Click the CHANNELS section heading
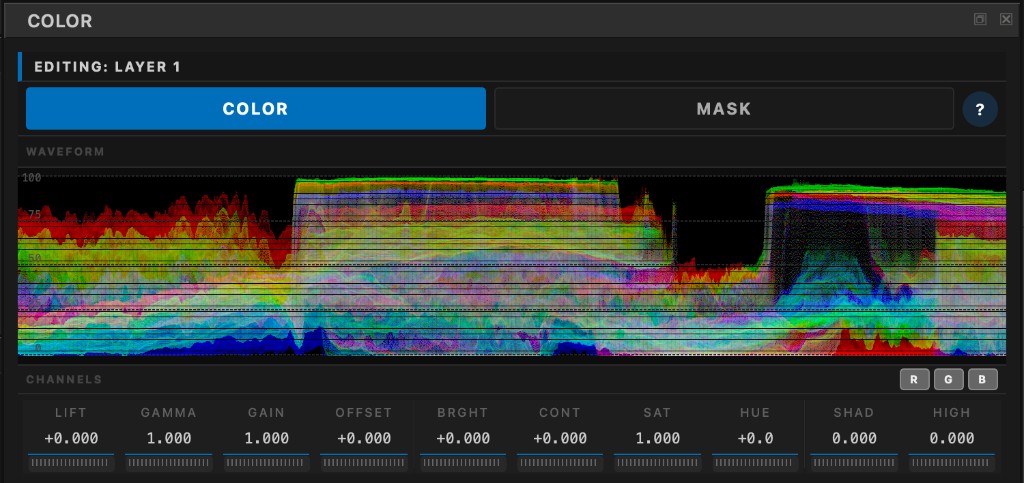The width and height of the screenshot is (1024, 483). point(64,379)
